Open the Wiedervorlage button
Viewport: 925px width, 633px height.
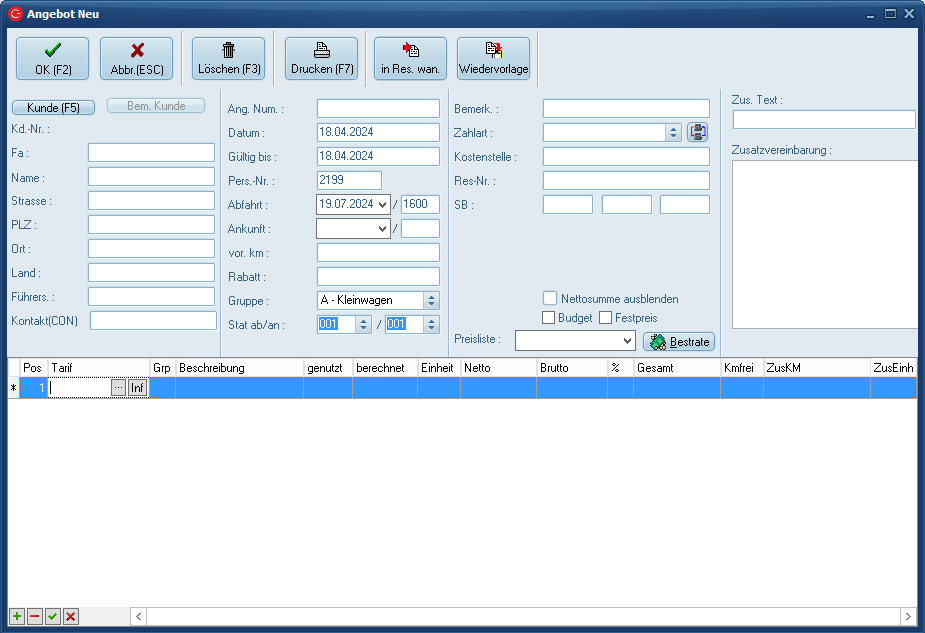point(493,58)
